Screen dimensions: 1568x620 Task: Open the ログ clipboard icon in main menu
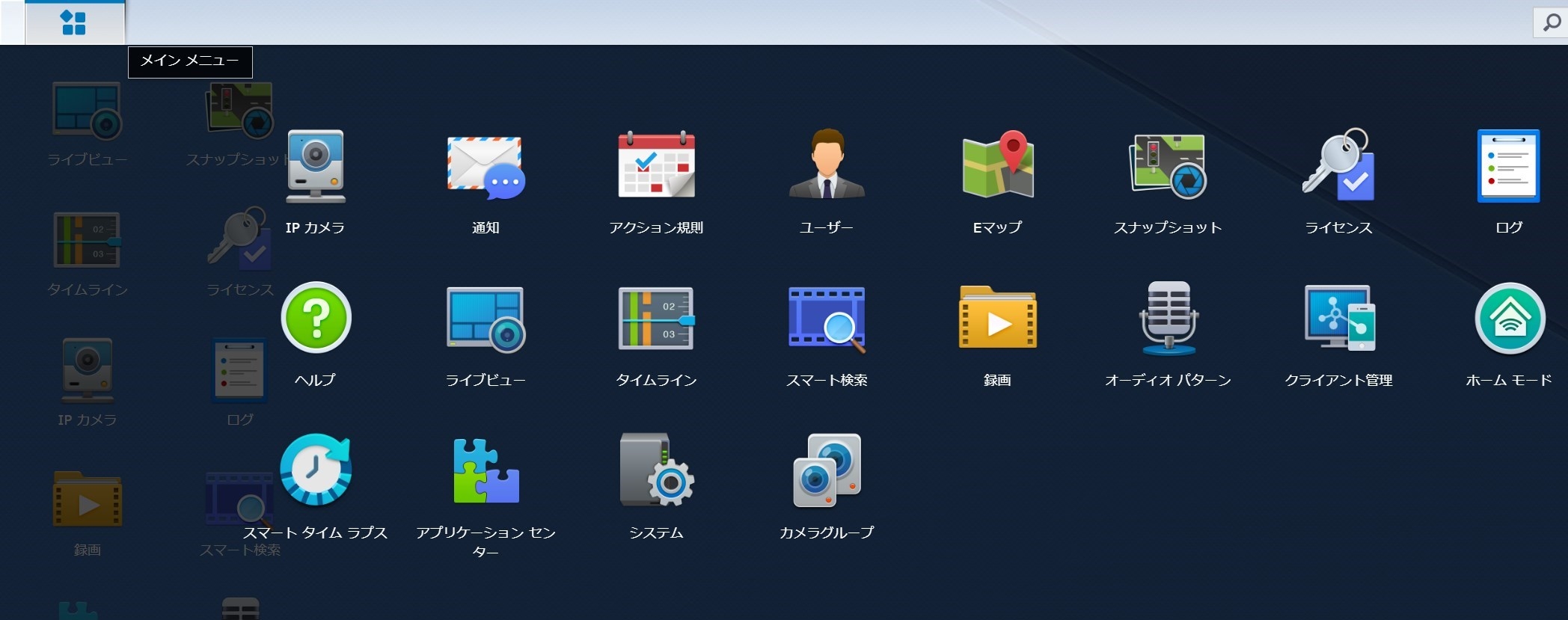point(1508,168)
